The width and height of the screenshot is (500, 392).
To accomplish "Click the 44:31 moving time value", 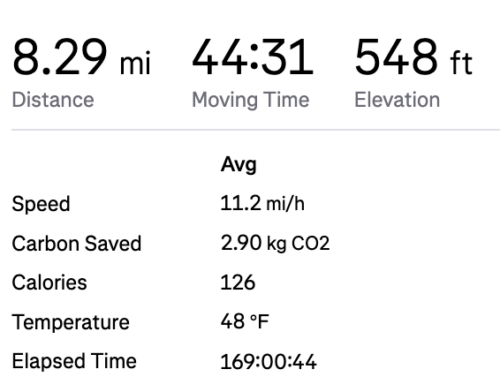I will click(253, 57).
